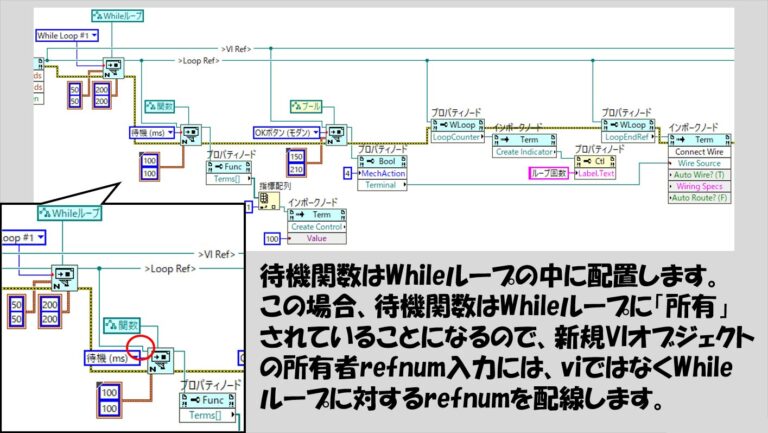The height and width of the screenshot is (433, 768).
Task: Select the Wiring Specs input row
Action: (x=699, y=186)
